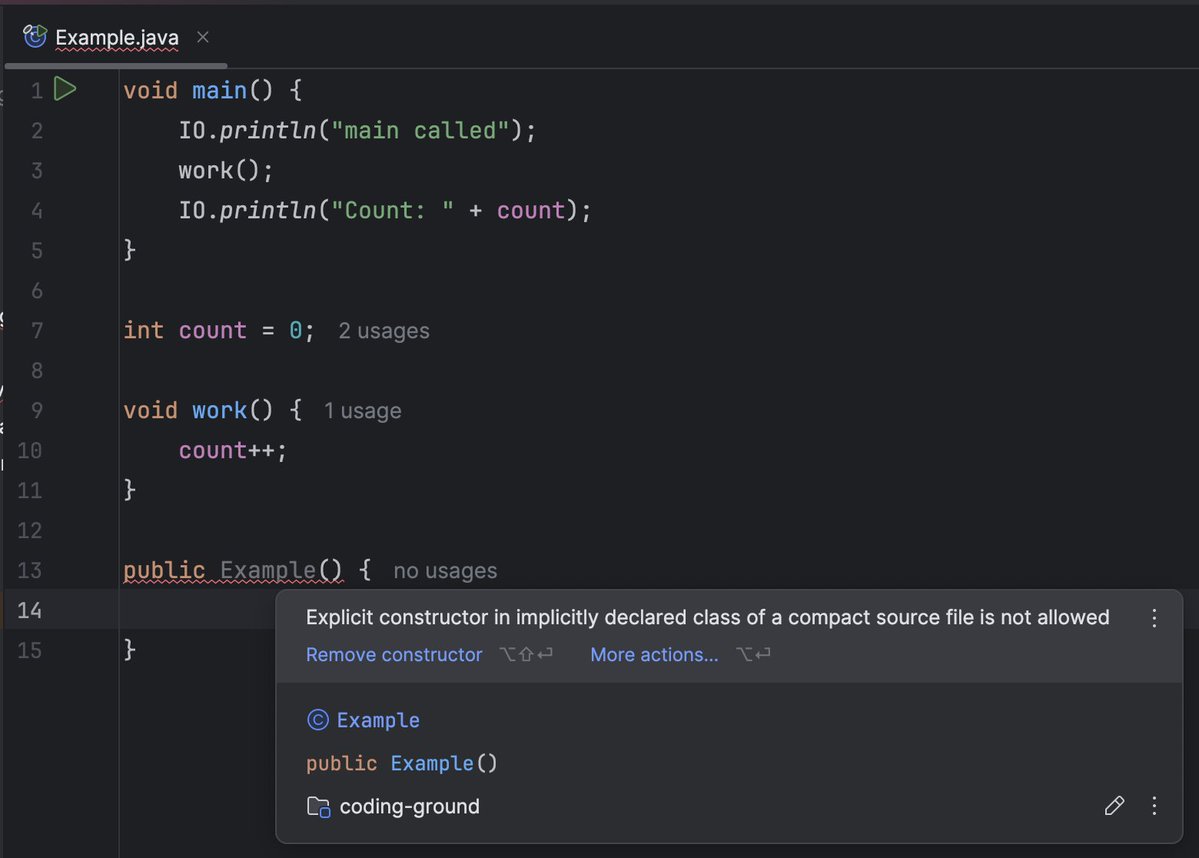Image resolution: width=1199 pixels, height=858 pixels.
Task: Click 'no usages' hint beside constructor
Action: click(x=445, y=571)
